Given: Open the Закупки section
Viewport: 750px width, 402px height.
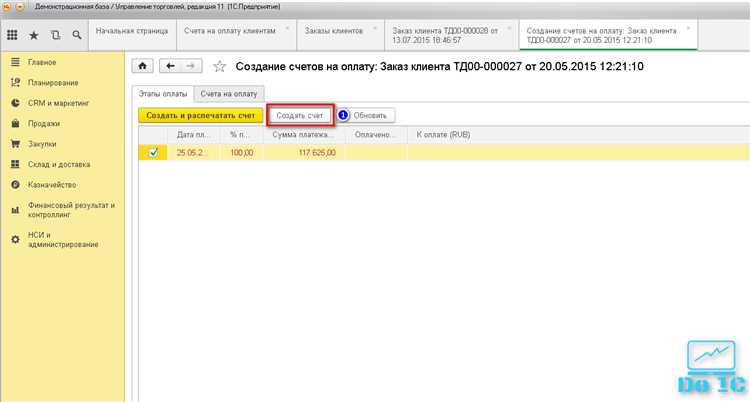Looking at the screenshot, I should (x=42, y=144).
